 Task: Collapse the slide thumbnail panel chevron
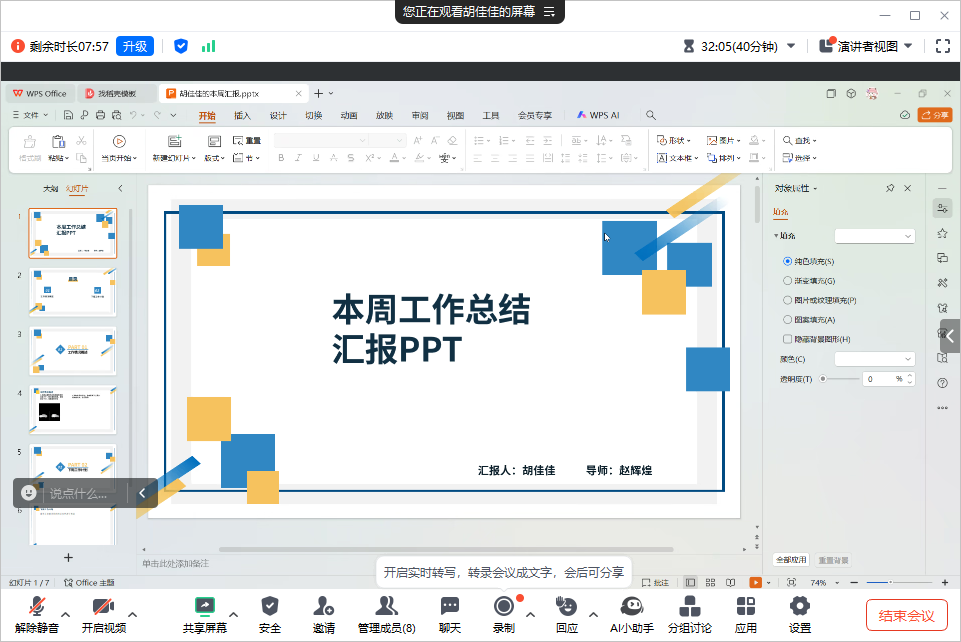120,188
